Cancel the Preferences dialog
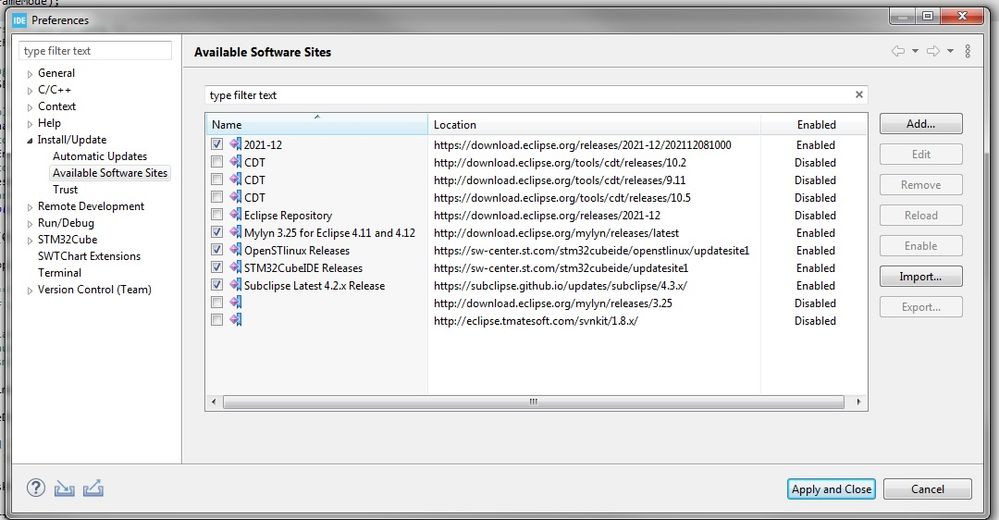The height and width of the screenshot is (520, 999). pos(927,489)
